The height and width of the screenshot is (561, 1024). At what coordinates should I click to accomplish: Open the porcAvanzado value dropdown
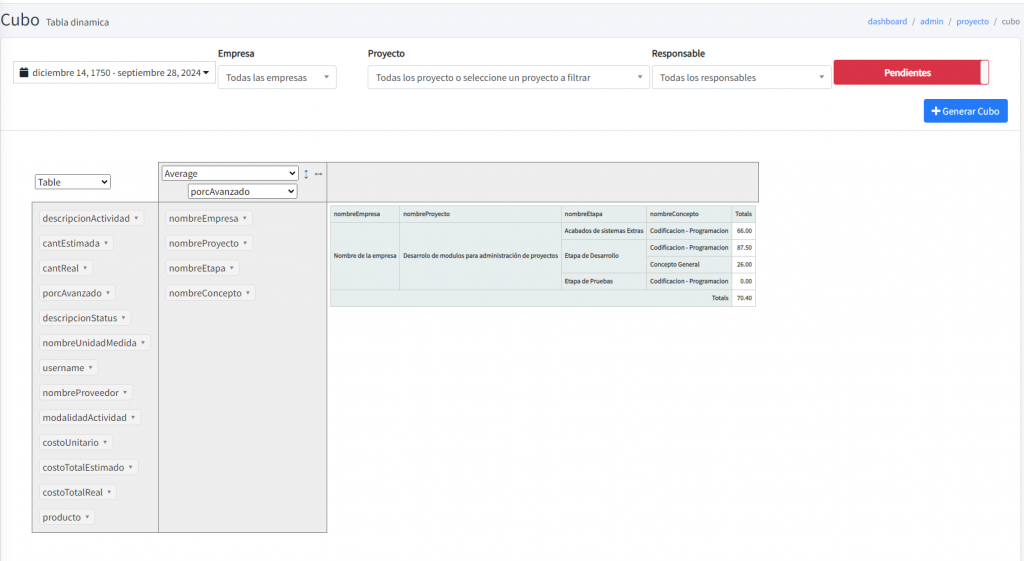tap(242, 191)
